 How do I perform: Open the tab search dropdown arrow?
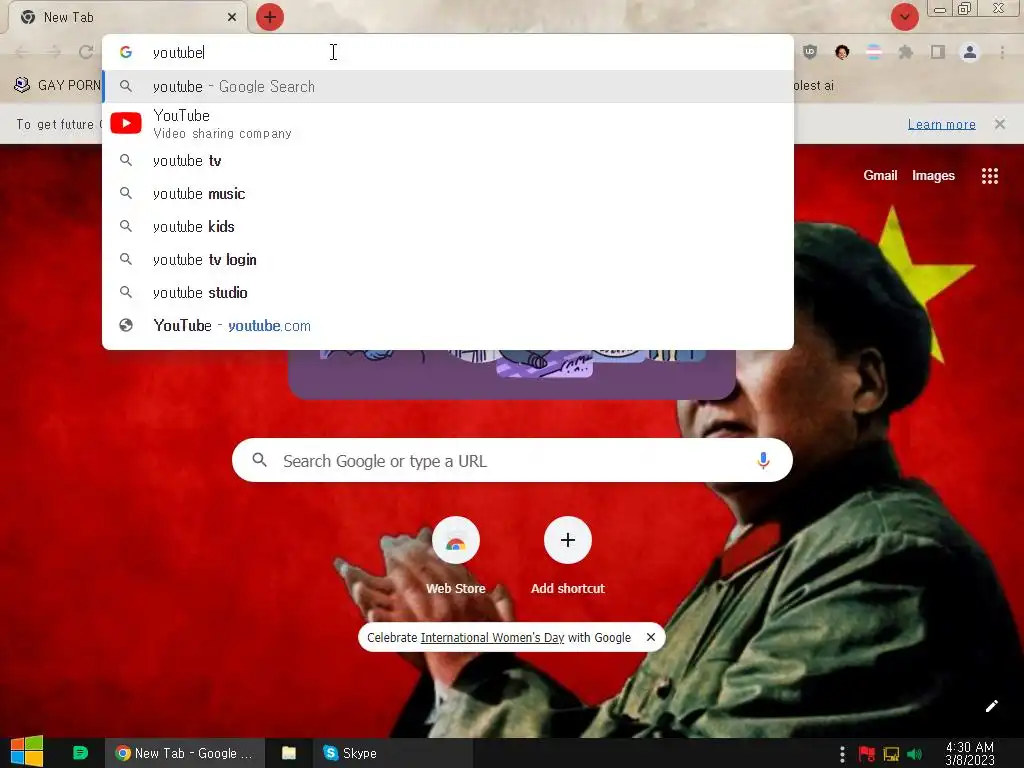[x=904, y=17]
